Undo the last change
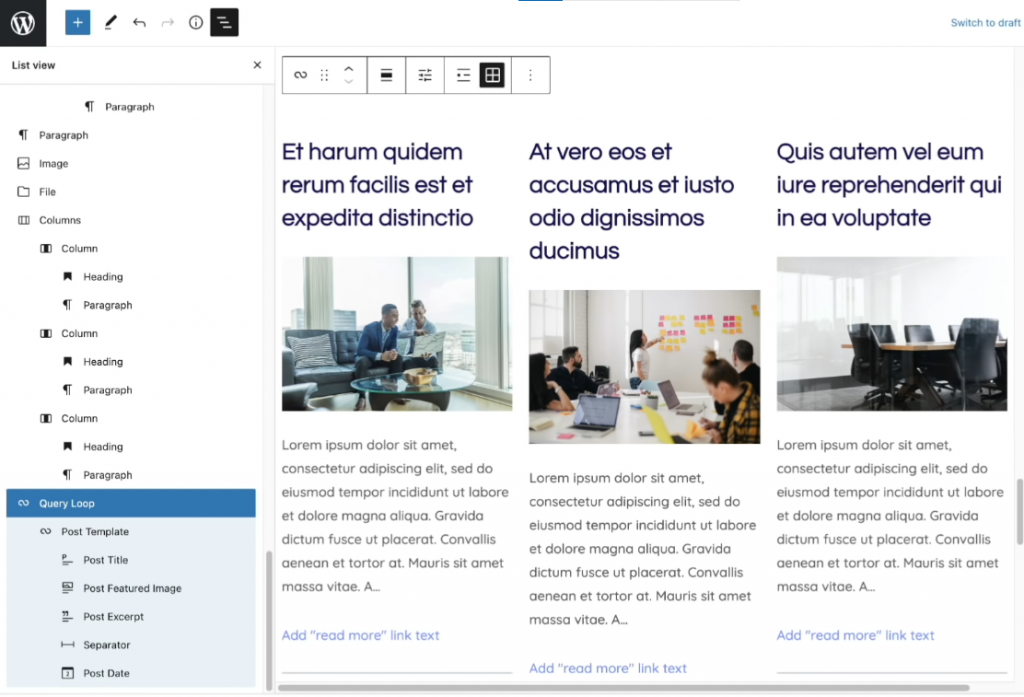Viewport: 1024px width, 697px height. click(139, 23)
